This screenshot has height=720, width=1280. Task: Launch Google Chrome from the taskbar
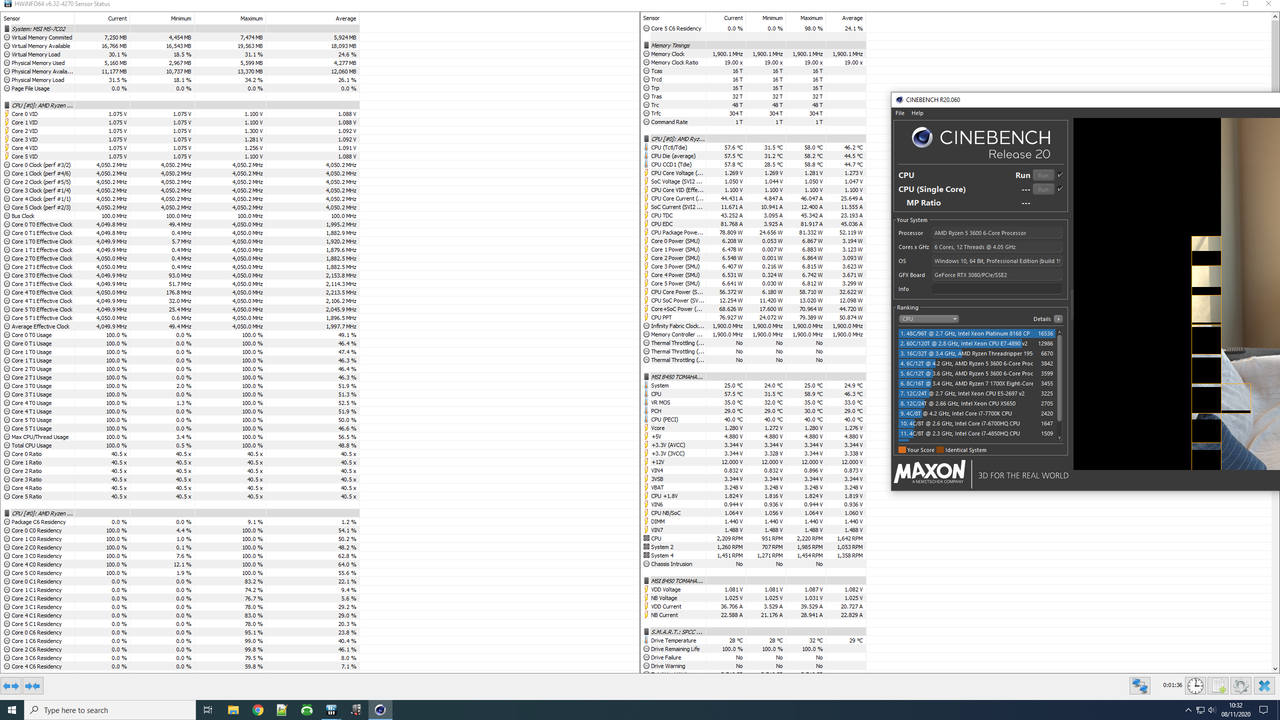click(258, 710)
